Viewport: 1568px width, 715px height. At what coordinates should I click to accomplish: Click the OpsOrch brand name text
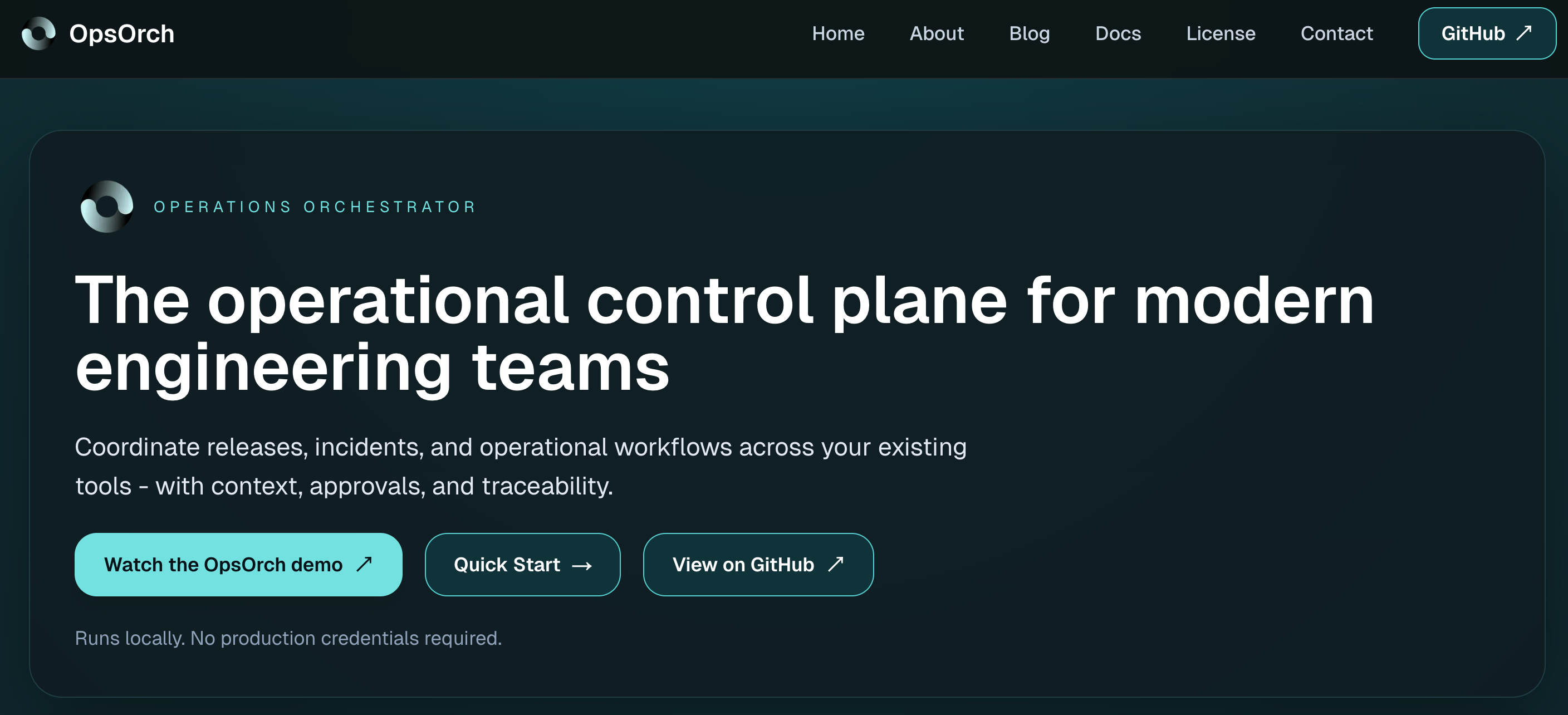click(122, 33)
